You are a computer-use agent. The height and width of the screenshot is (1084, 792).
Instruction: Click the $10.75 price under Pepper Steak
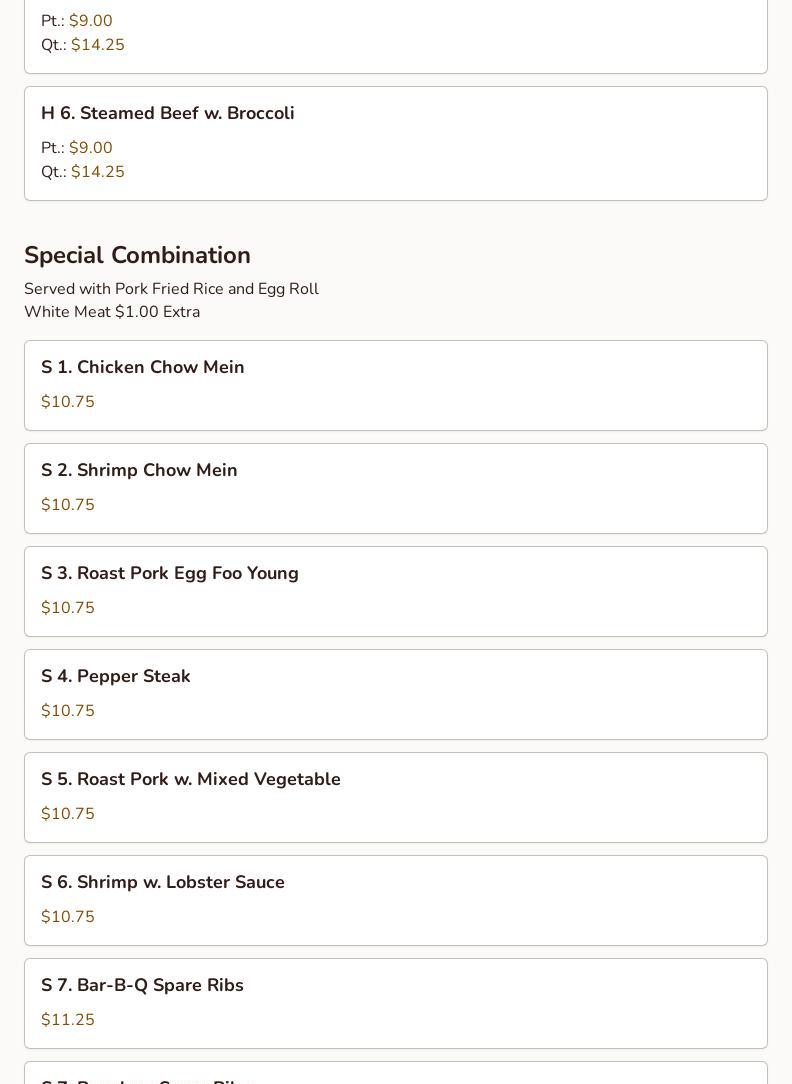[68, 711]
